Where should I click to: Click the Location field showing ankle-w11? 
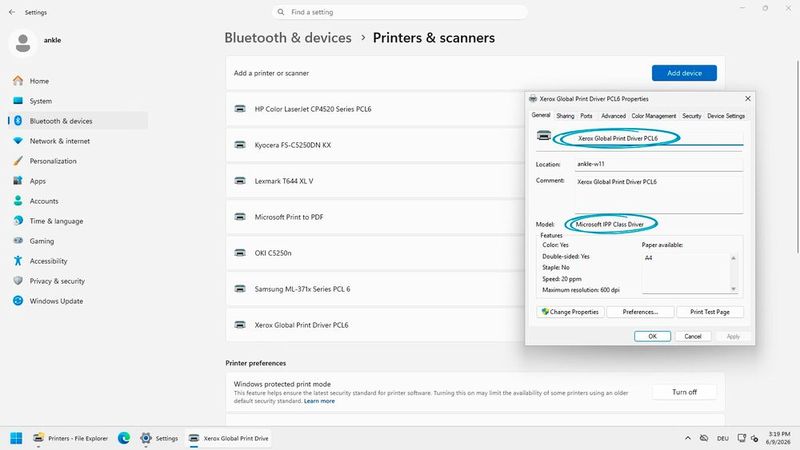(x=659, y=164)
